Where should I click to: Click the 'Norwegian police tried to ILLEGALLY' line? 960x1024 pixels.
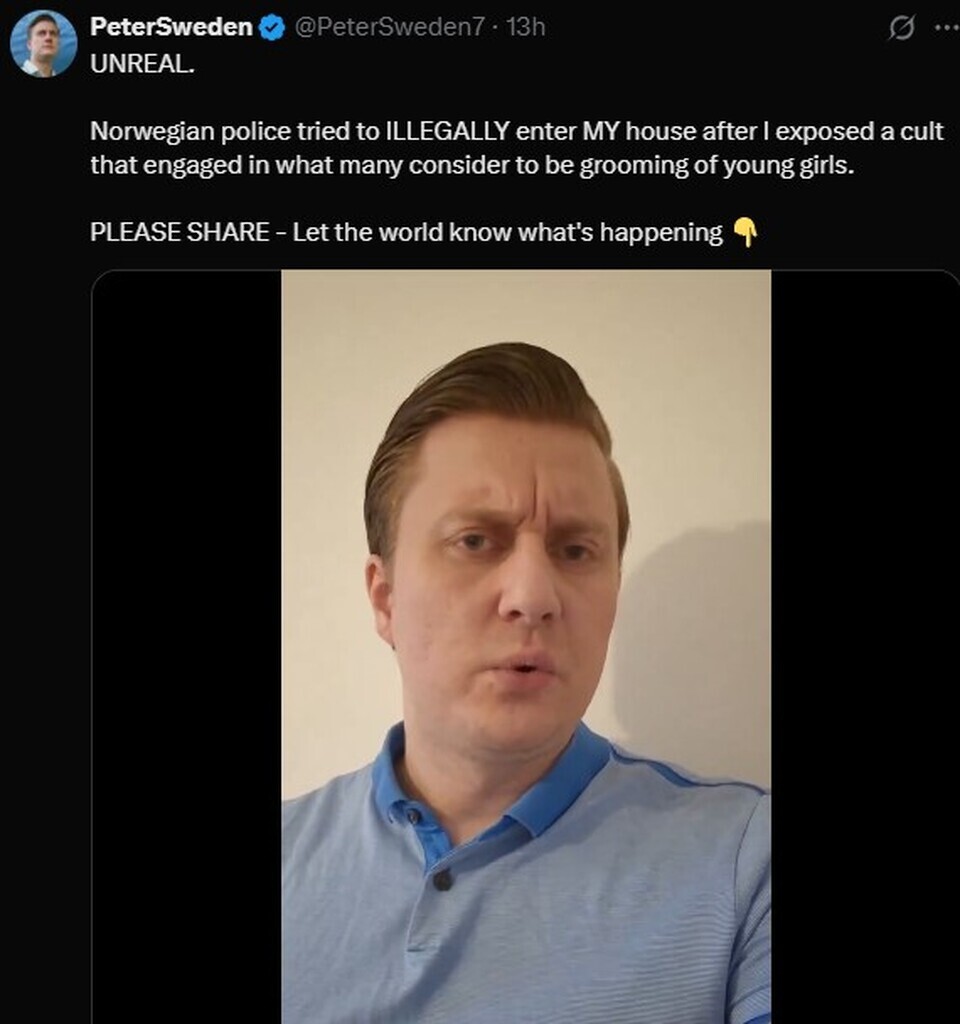(517, 131)
